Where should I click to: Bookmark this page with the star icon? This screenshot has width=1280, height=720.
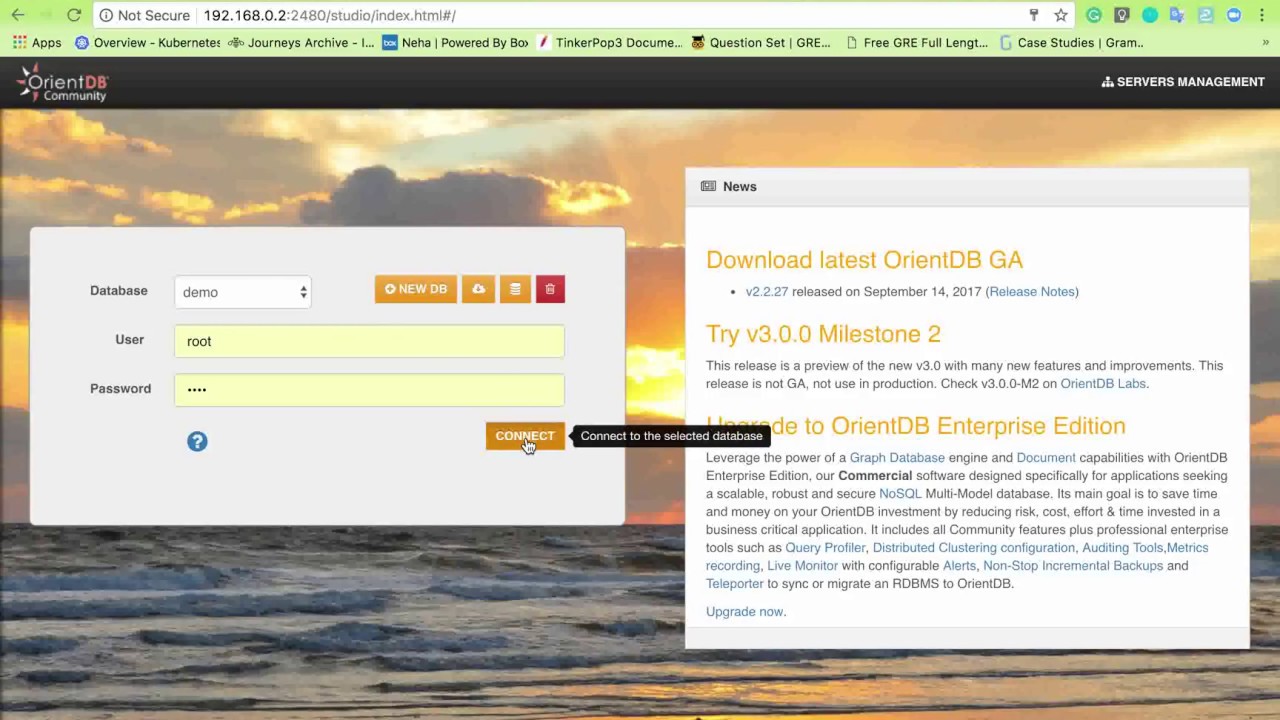click(1061, 15)
